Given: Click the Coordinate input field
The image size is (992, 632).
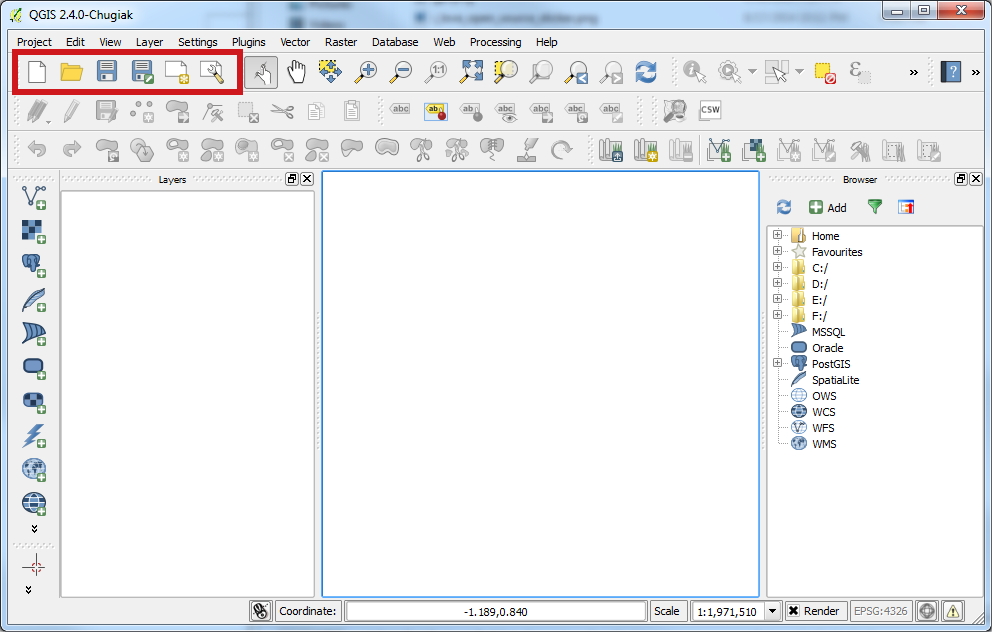Looking at the screenshot, I should click(x=496, y=611).
